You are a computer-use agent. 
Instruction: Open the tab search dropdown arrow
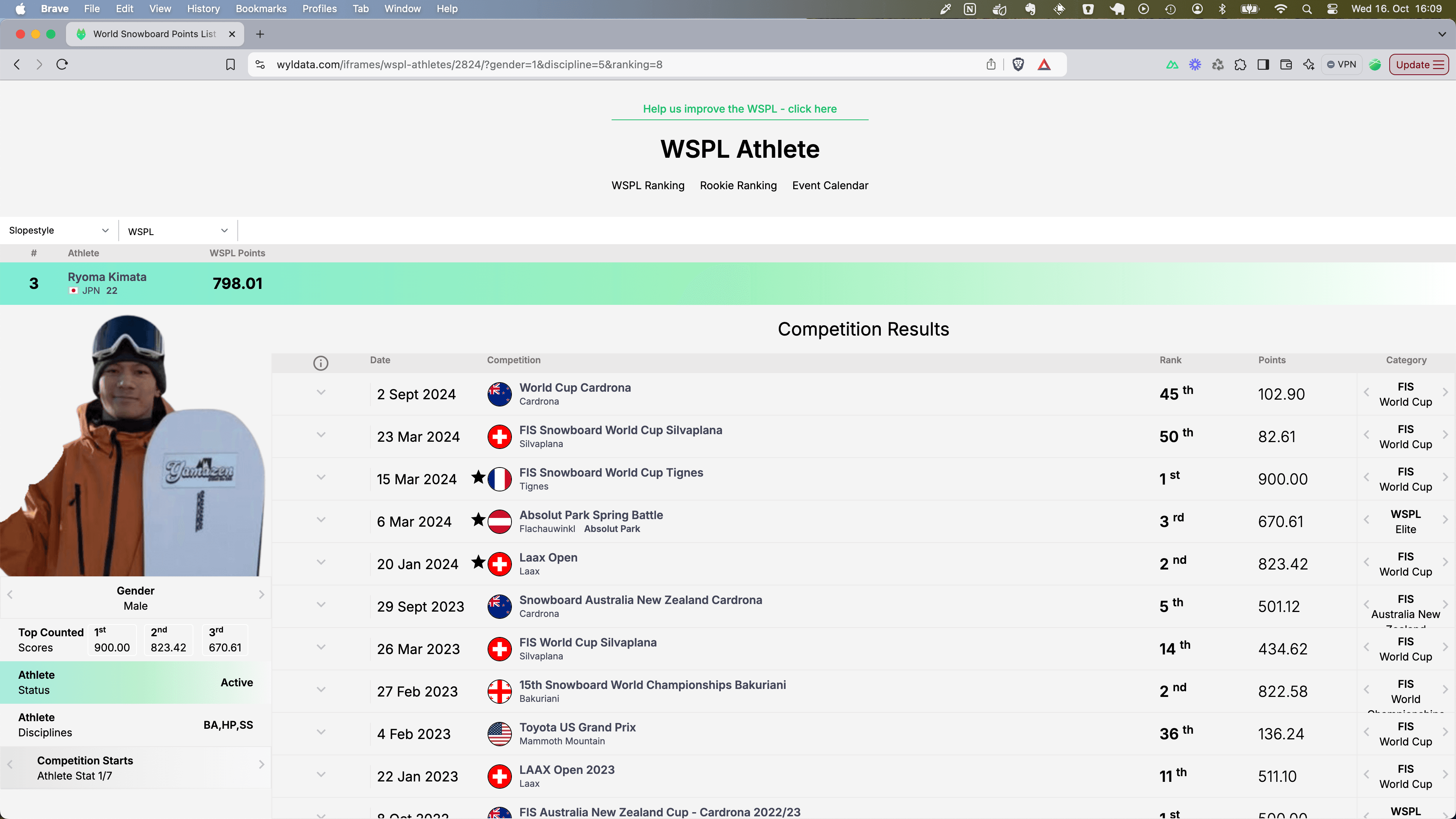(1442, 34)
